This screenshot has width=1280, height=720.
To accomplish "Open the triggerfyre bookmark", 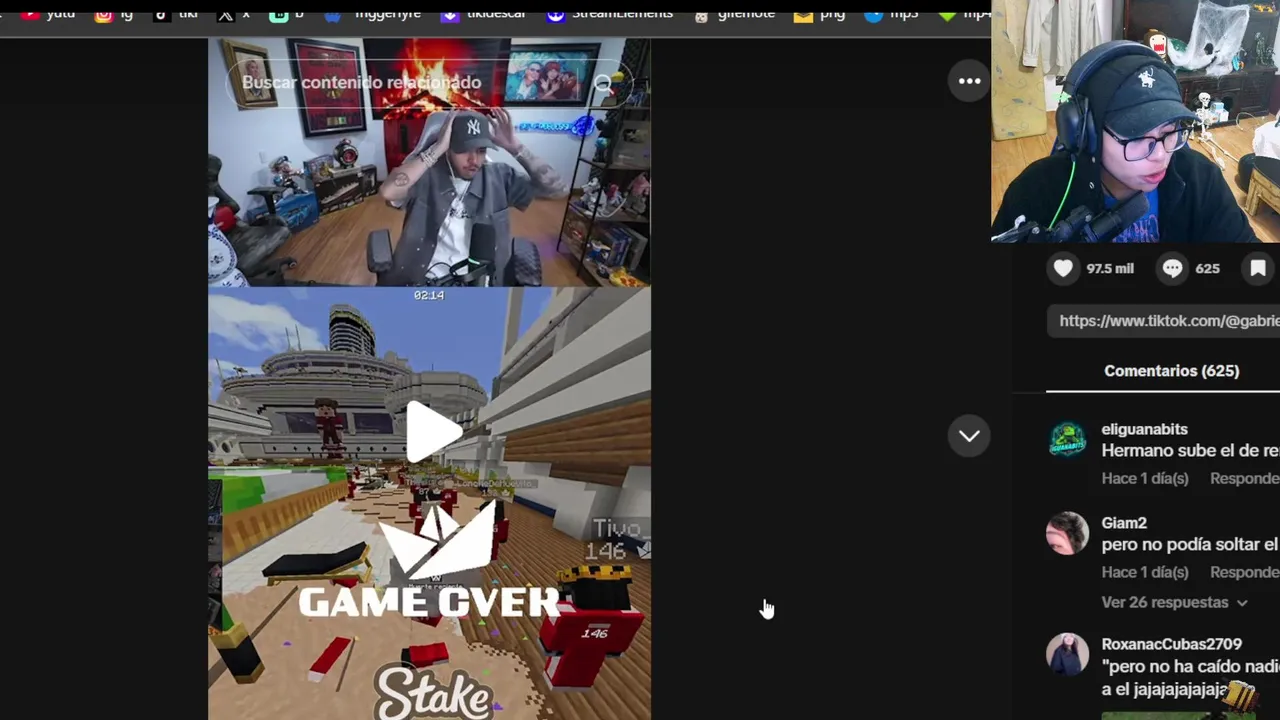I will pyautogui.click(x=373, y=14).
